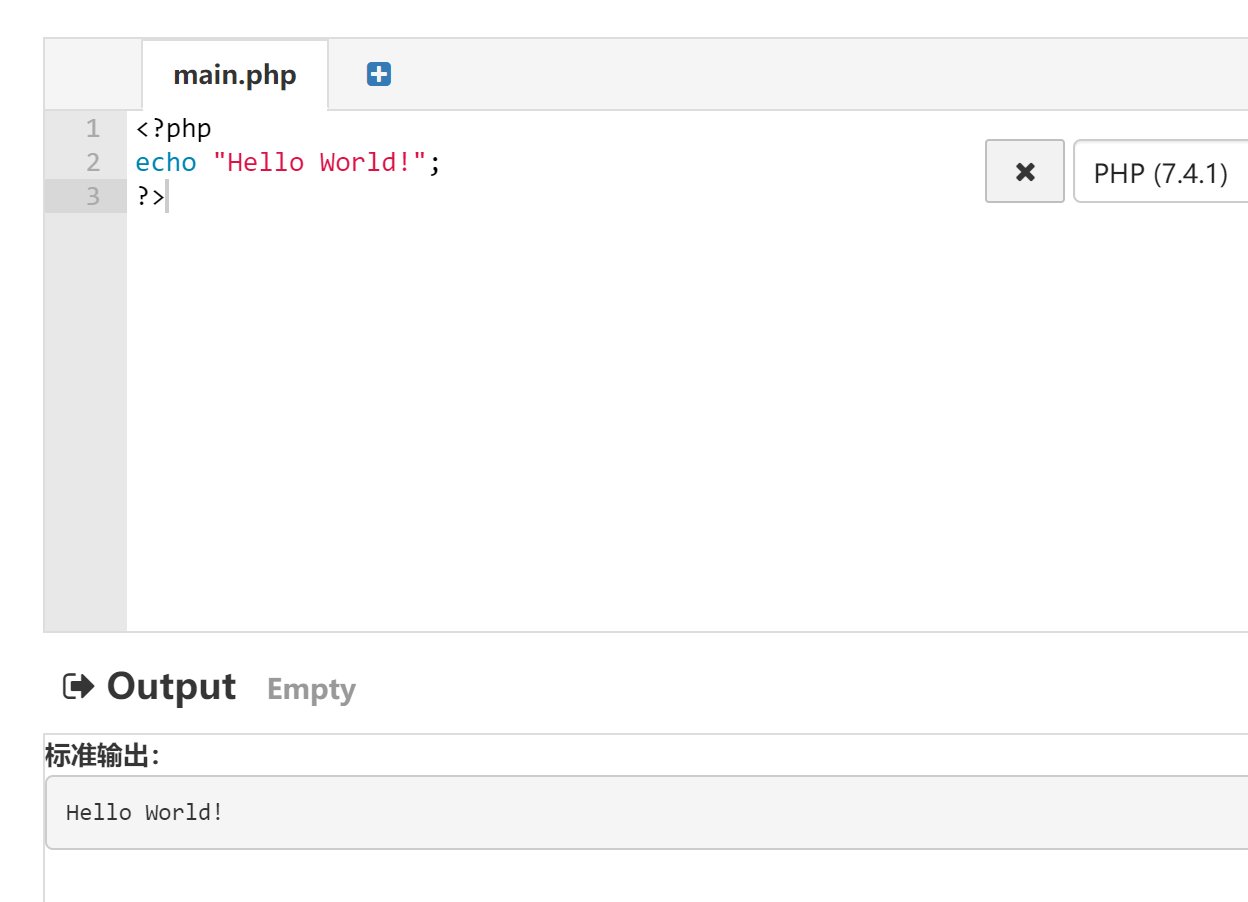The width and height of the screenshot is (1248, 902).
Task: Place the cursor after the ?> closing tag
Action: point(166,196)
